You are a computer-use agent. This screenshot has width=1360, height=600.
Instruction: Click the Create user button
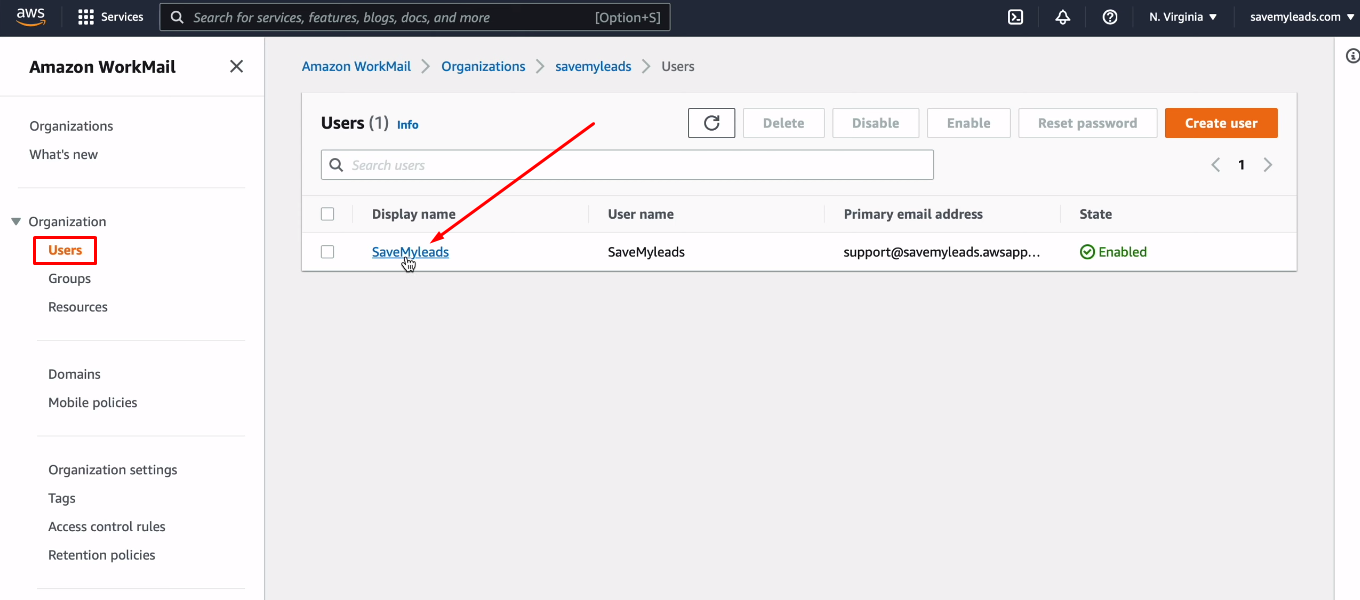coord(1221,123)
